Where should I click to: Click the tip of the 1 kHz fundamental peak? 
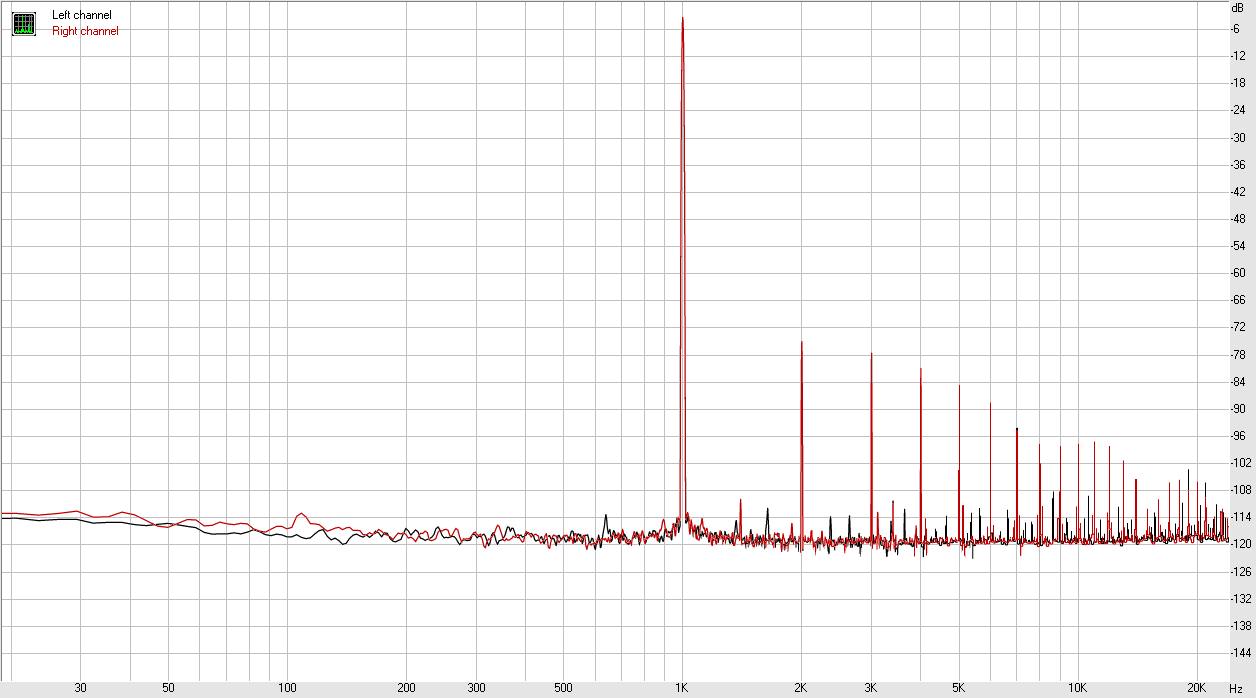[x=682, y=18]
